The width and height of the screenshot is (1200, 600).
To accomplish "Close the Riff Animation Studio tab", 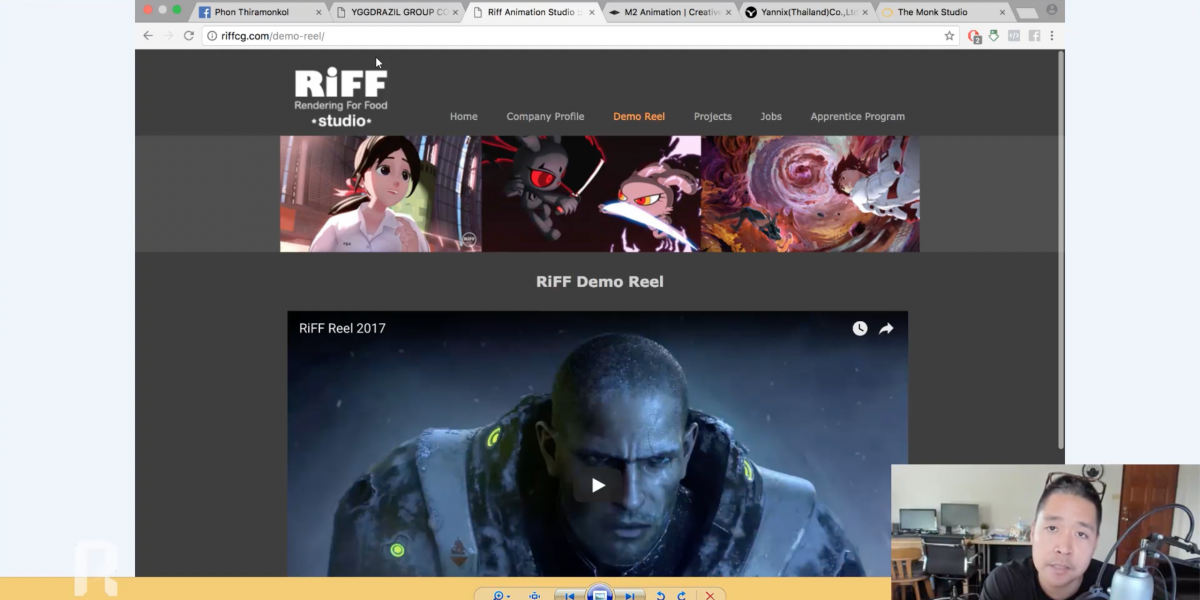I will click(x=592, y=13).
